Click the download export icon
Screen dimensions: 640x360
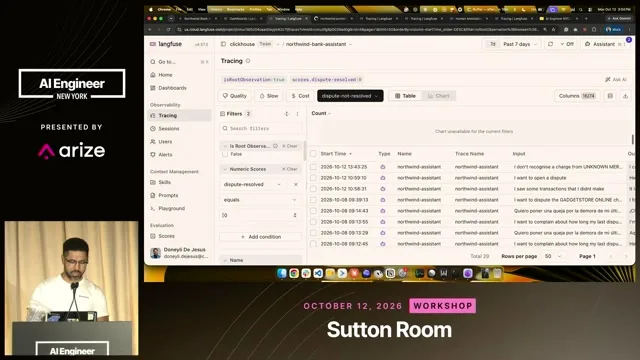click(x=625, y=96)
